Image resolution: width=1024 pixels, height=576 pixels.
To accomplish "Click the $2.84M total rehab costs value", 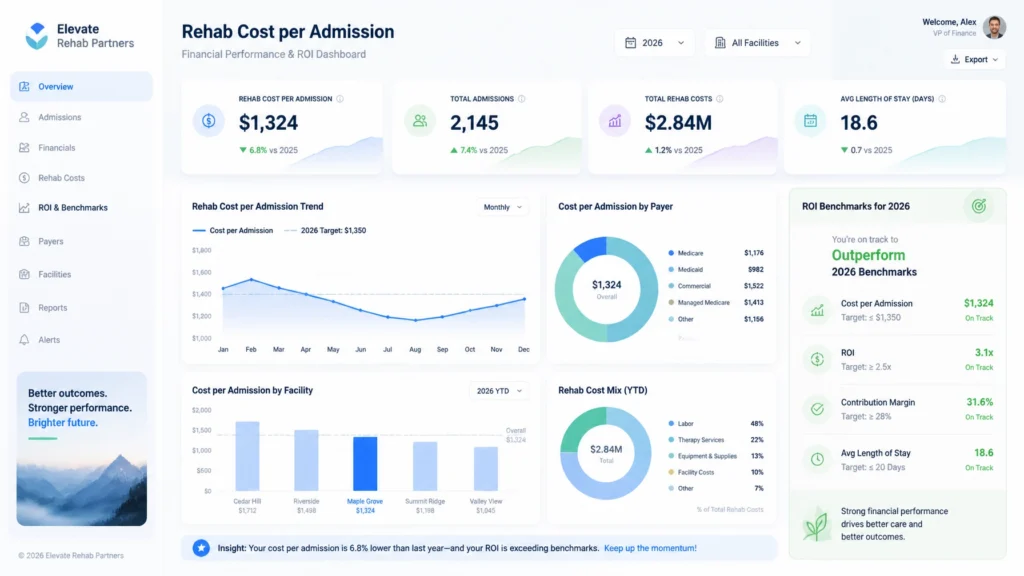I will (x=679, y=123).
